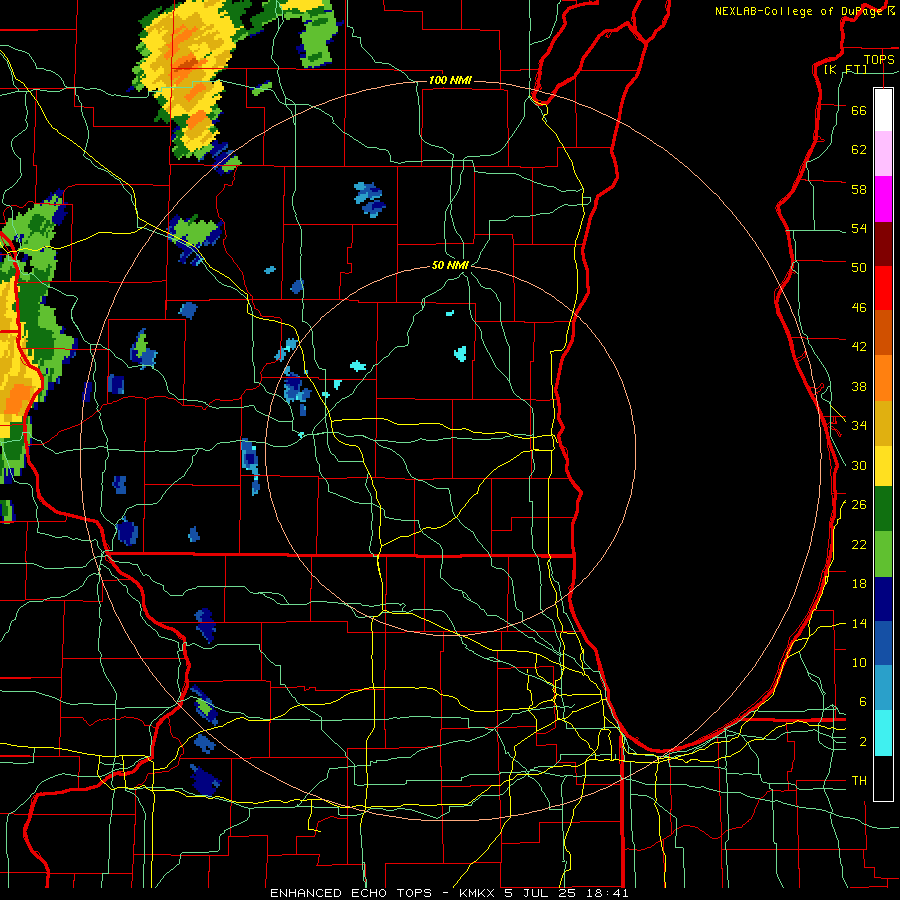Select the "10" legend value
This screenshot has height=900, width=900.
click(859, 662)
